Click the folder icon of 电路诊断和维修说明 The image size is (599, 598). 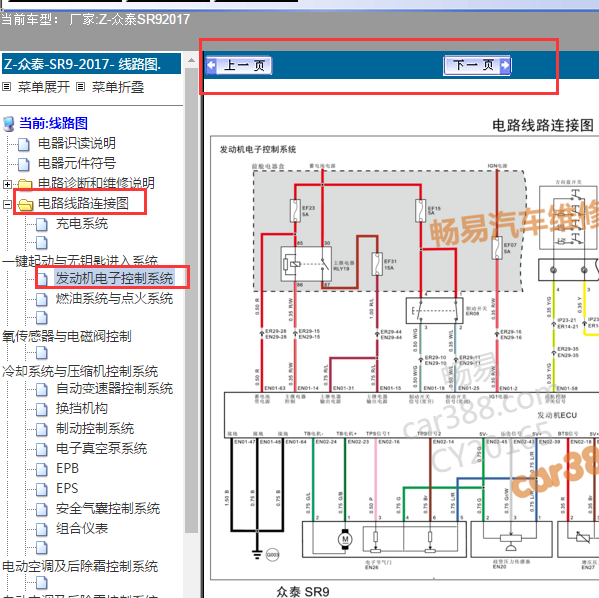point(25,184)
